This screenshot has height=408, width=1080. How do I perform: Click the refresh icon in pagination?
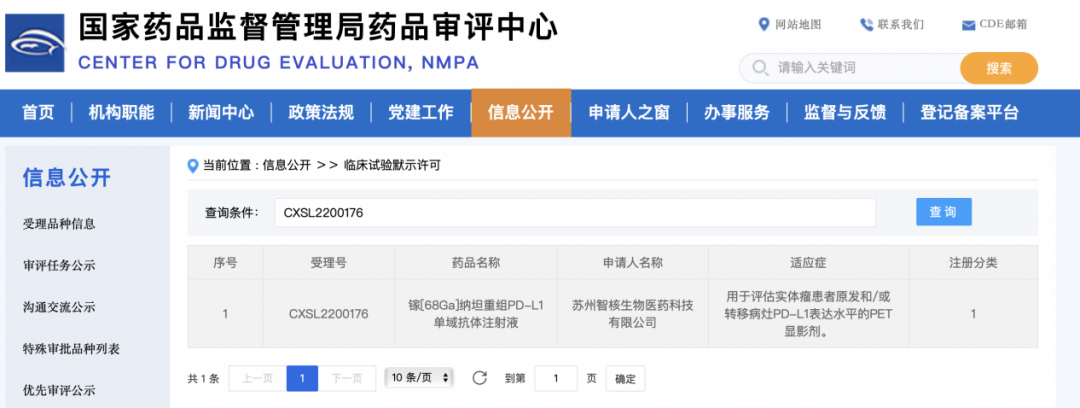(x=479, y=378)
